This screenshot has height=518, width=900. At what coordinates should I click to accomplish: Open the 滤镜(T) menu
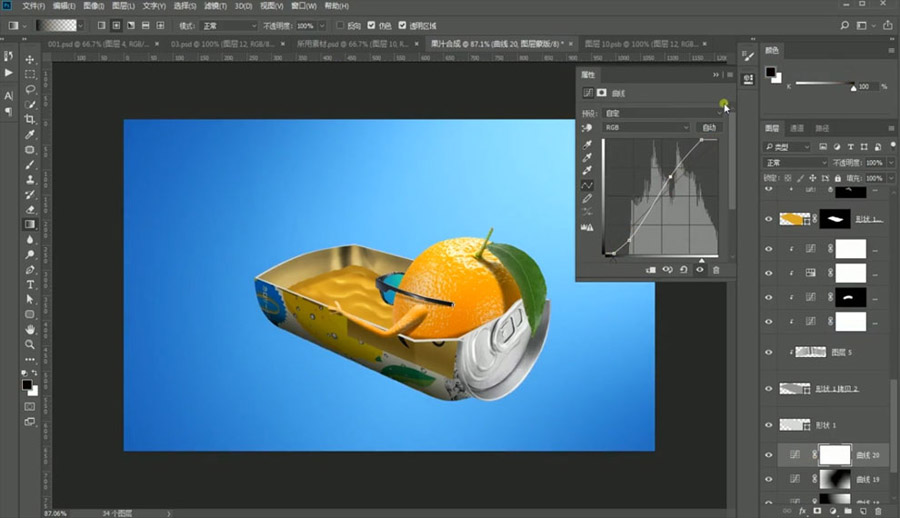(x=215, y=6)
